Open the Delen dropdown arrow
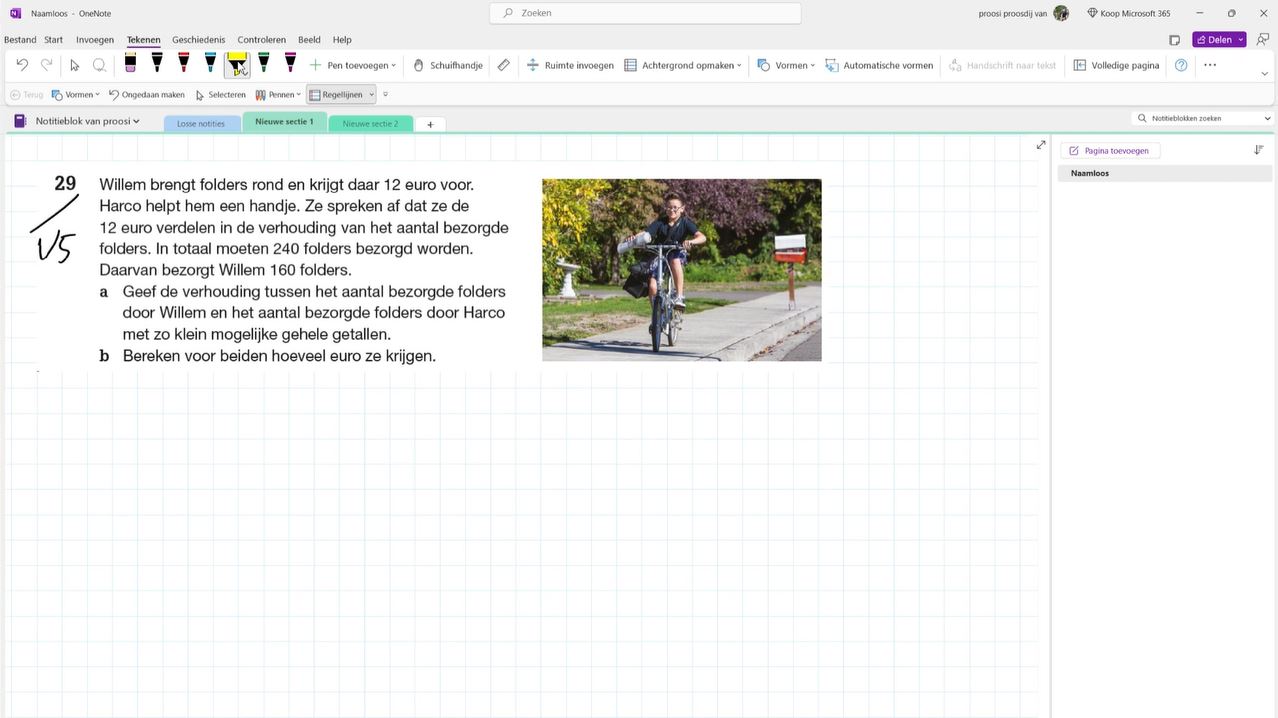The width and height of the screenshot is (1278, 718). pos(1241,40)
